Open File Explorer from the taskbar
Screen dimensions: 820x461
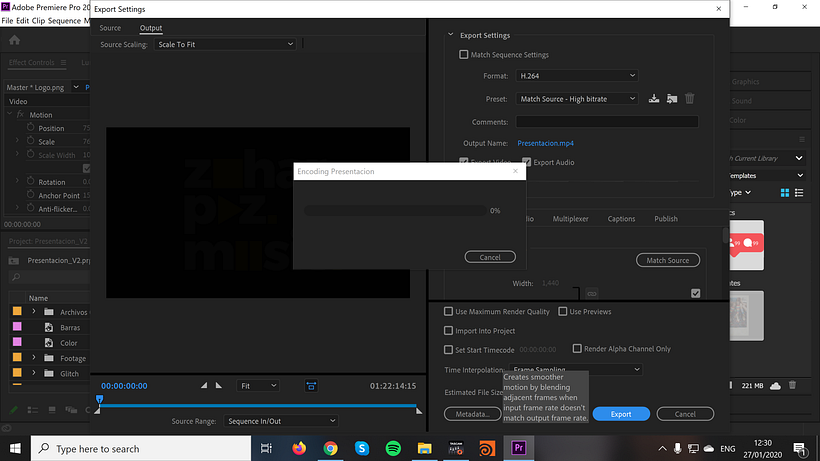(425, 448)
